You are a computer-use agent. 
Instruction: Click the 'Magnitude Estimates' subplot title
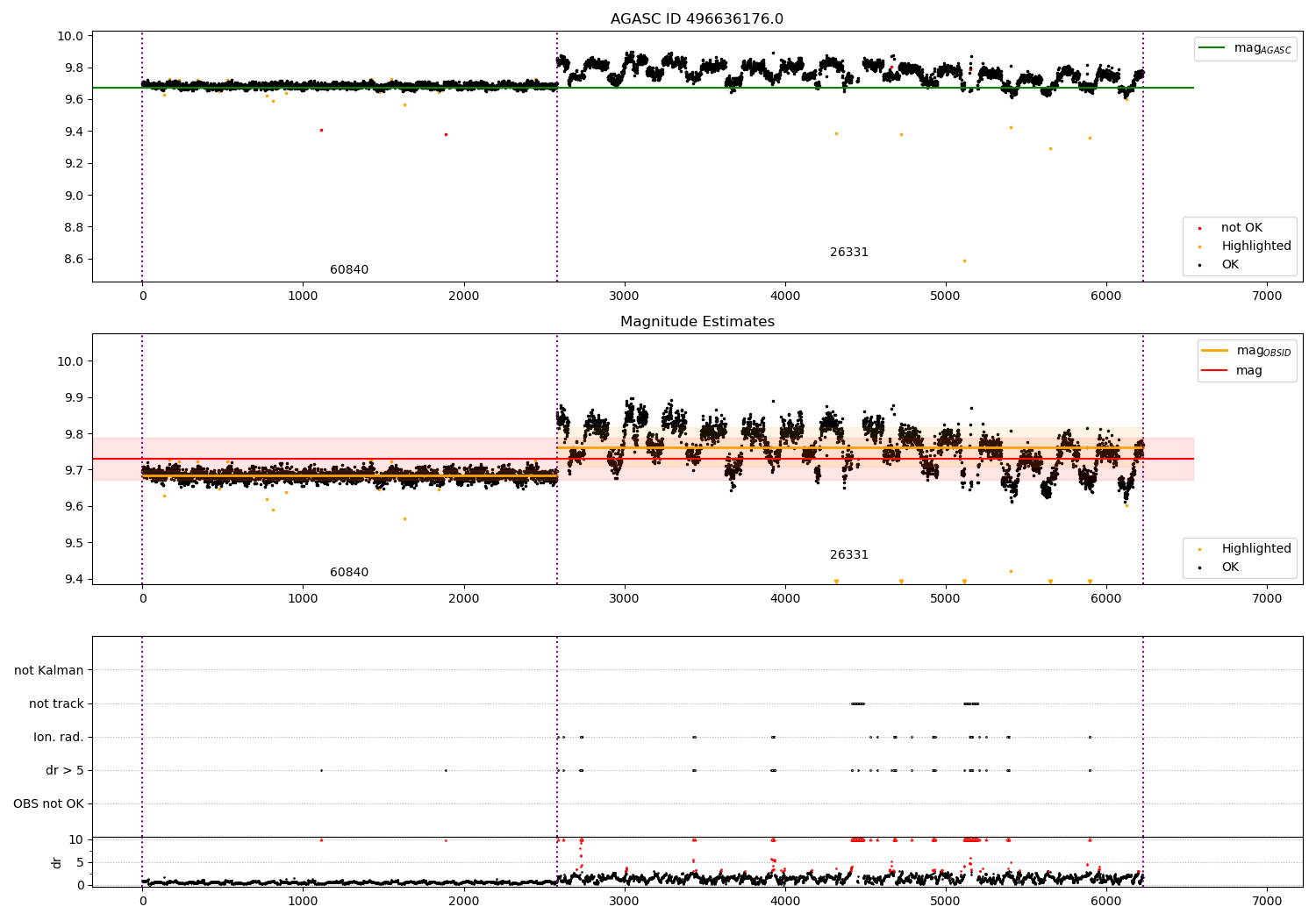coord(697,322)
